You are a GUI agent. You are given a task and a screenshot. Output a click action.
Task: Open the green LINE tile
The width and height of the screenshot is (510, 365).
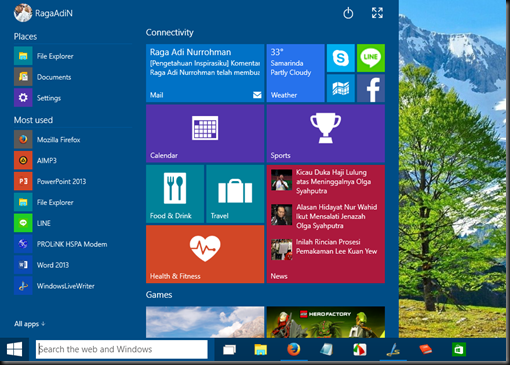pos(371,58)
